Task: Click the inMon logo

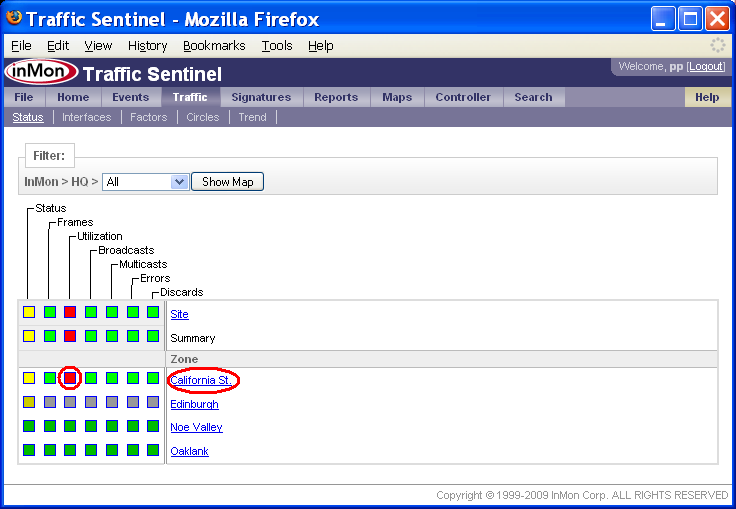Action: [42, 72]
